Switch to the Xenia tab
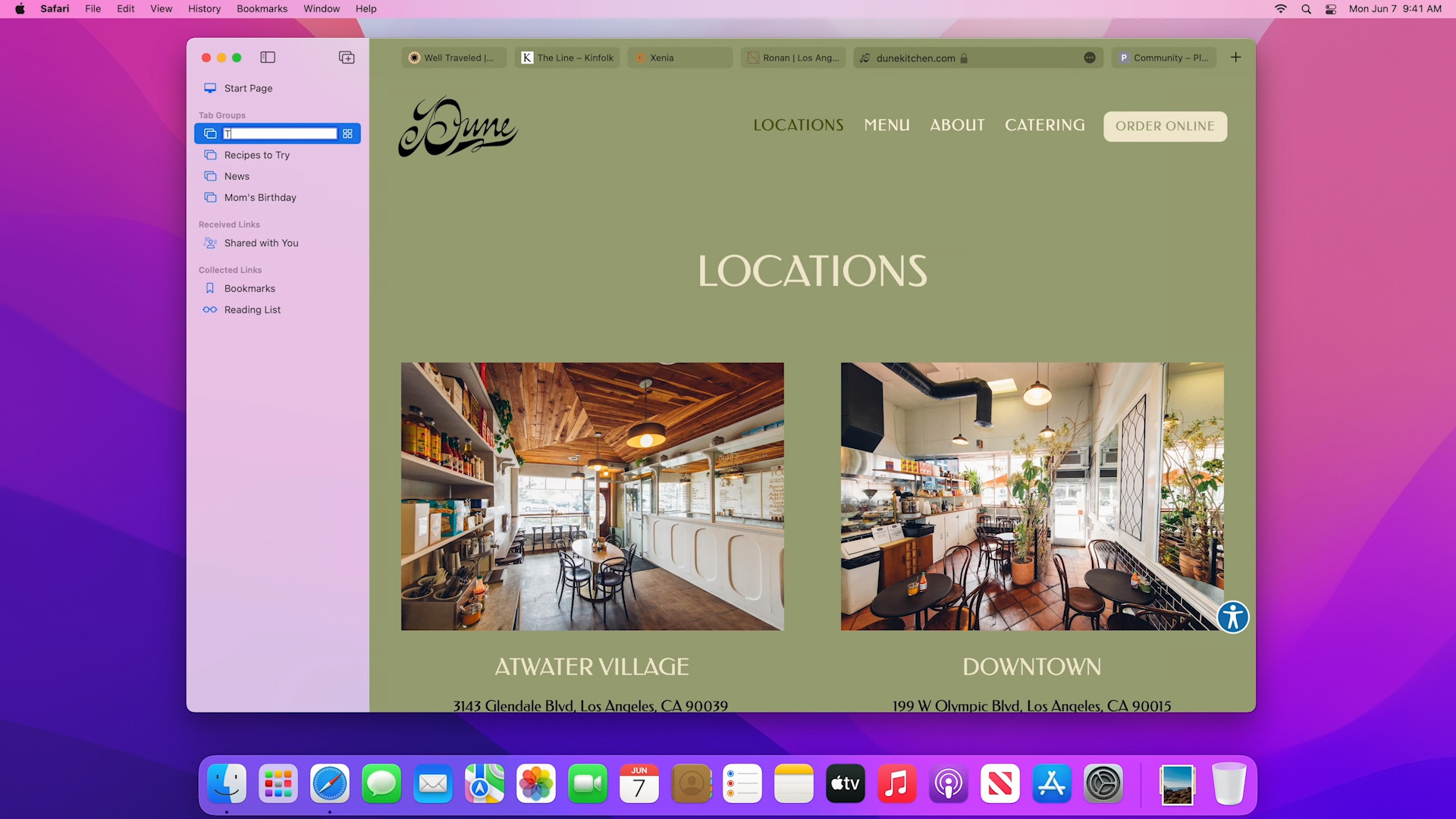Viewport: 1456px width, 819px height. coord(679,58)
